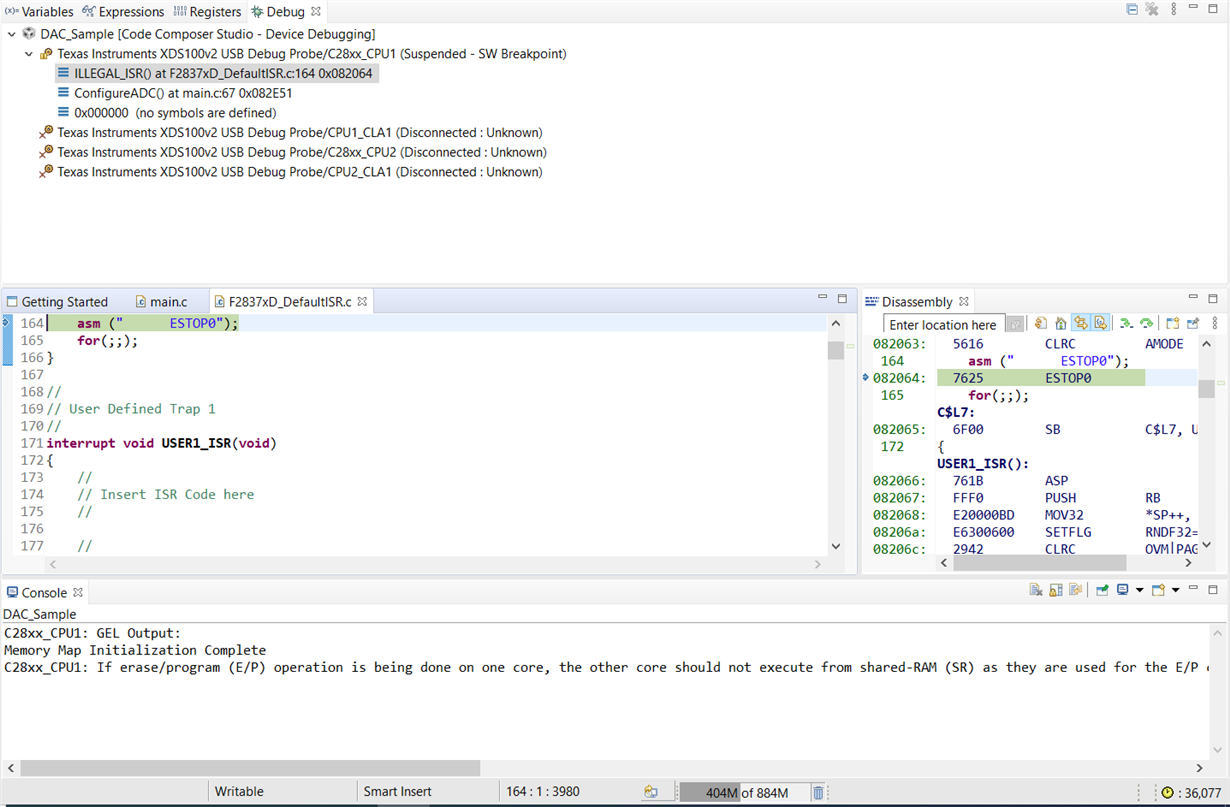Viewport: 1230px width, 807px height.
Task: Click Pin Console icon
Action: click(x=1102, y=591)
